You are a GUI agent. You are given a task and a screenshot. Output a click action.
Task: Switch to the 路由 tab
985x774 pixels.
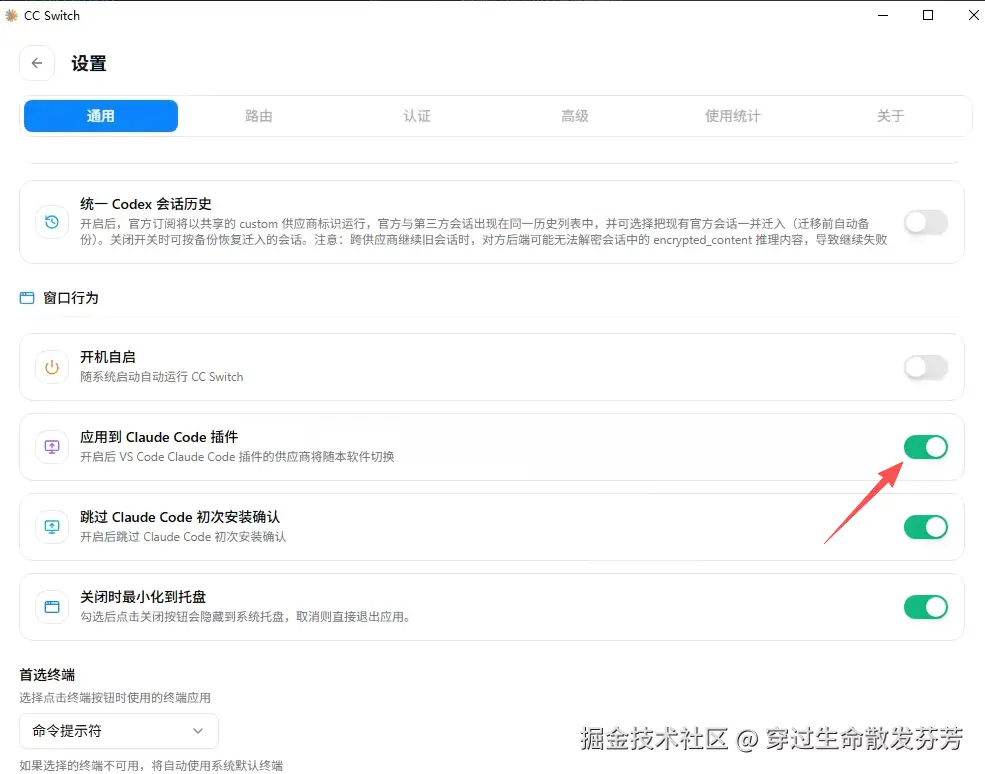(x=258, y=116)
